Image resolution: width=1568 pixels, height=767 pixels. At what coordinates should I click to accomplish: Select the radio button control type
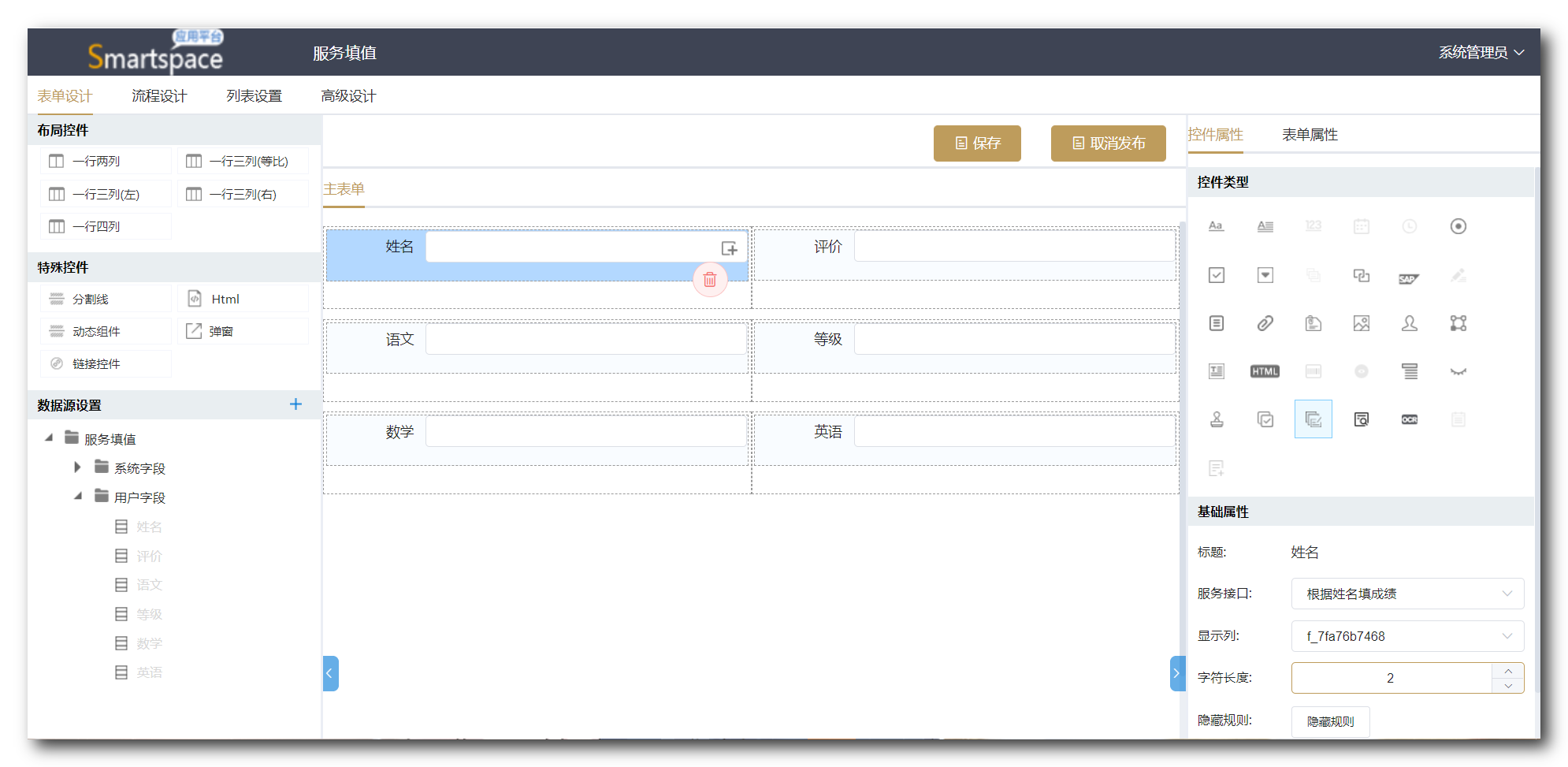click(1458, 226)
